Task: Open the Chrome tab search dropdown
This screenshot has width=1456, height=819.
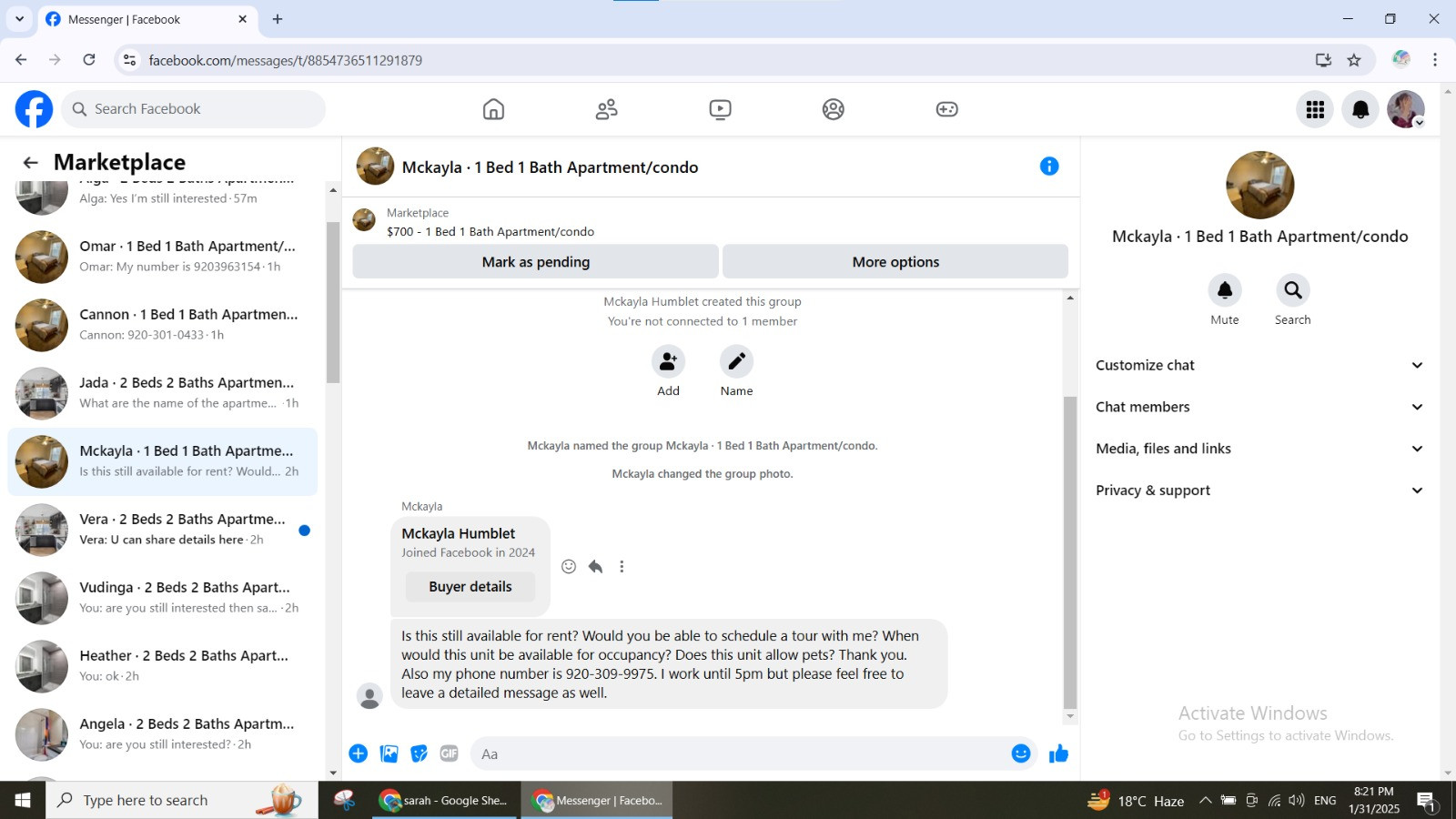Action: 19,19
